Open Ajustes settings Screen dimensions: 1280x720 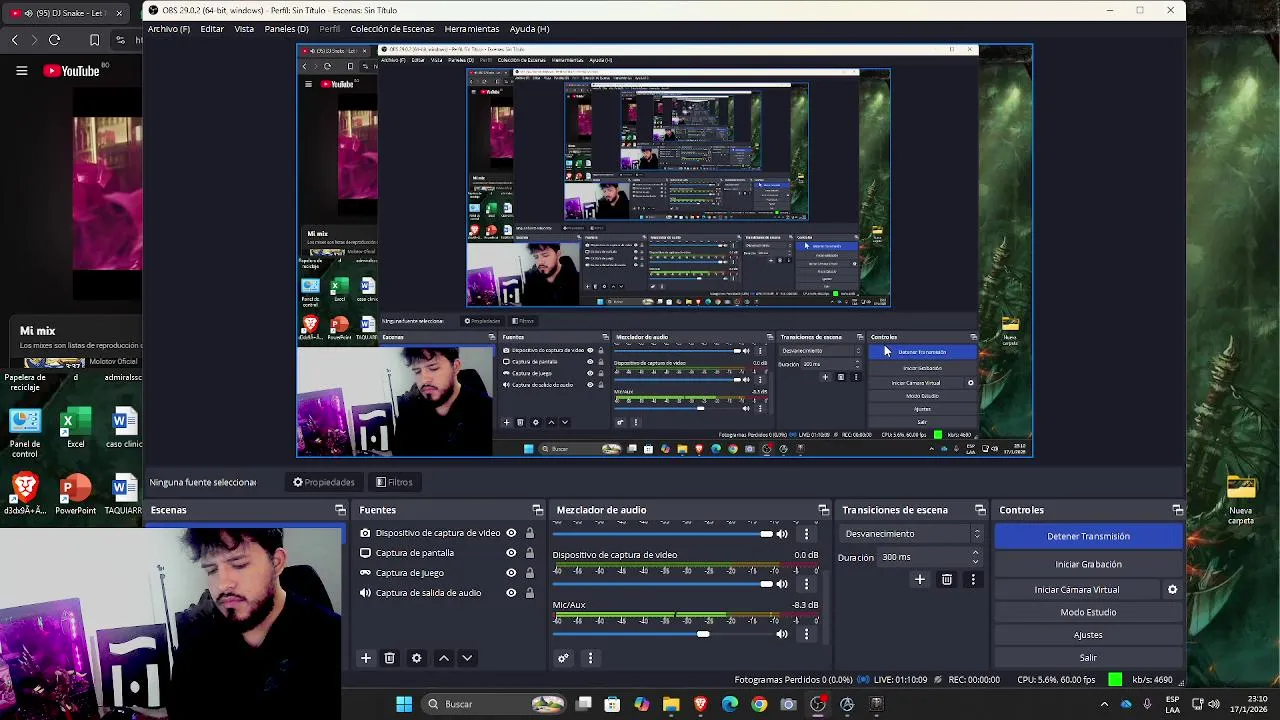tap(1088, 635)
